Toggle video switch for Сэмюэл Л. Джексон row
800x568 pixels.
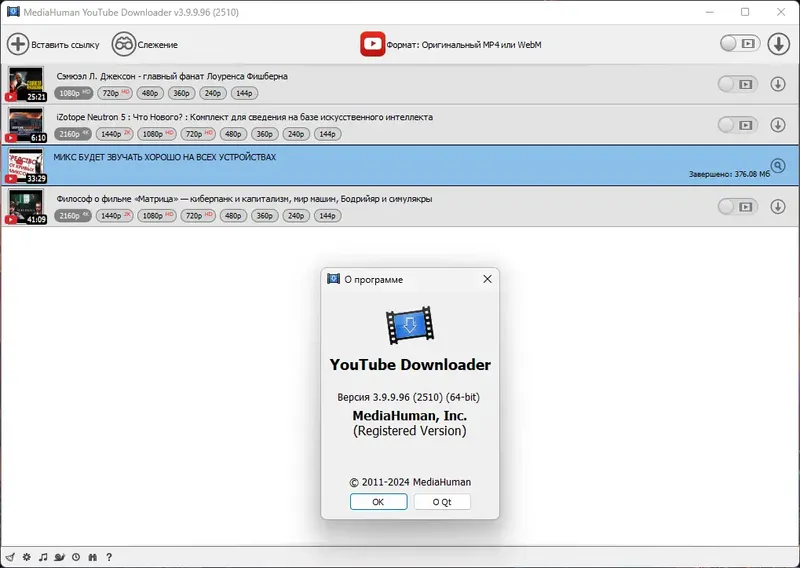[x=737, y=84]
